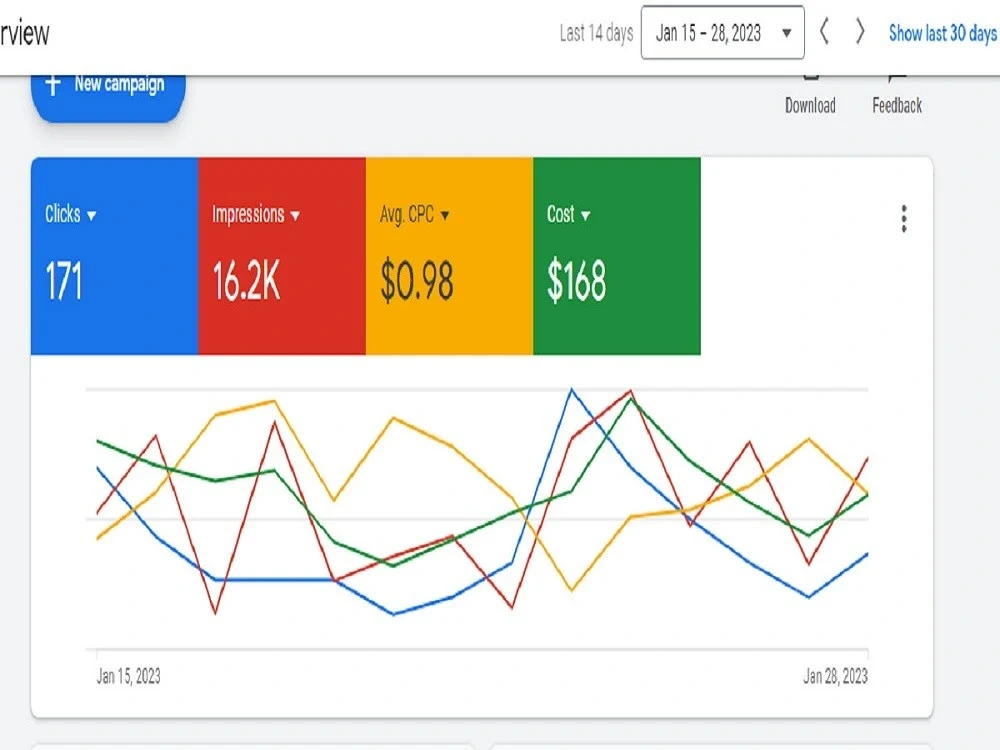
Task: Click the plus icon on New campaign
Action: (x=53, y=84)
